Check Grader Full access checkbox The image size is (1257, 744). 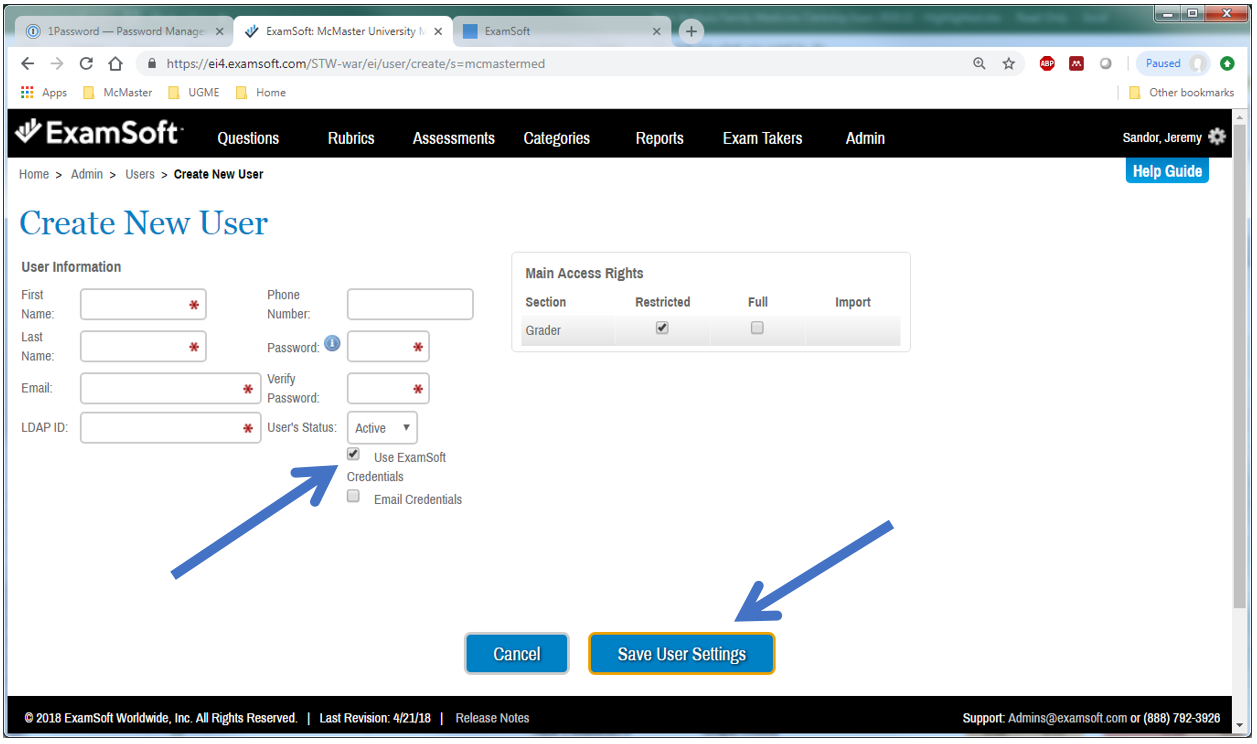tap(757, 327)
